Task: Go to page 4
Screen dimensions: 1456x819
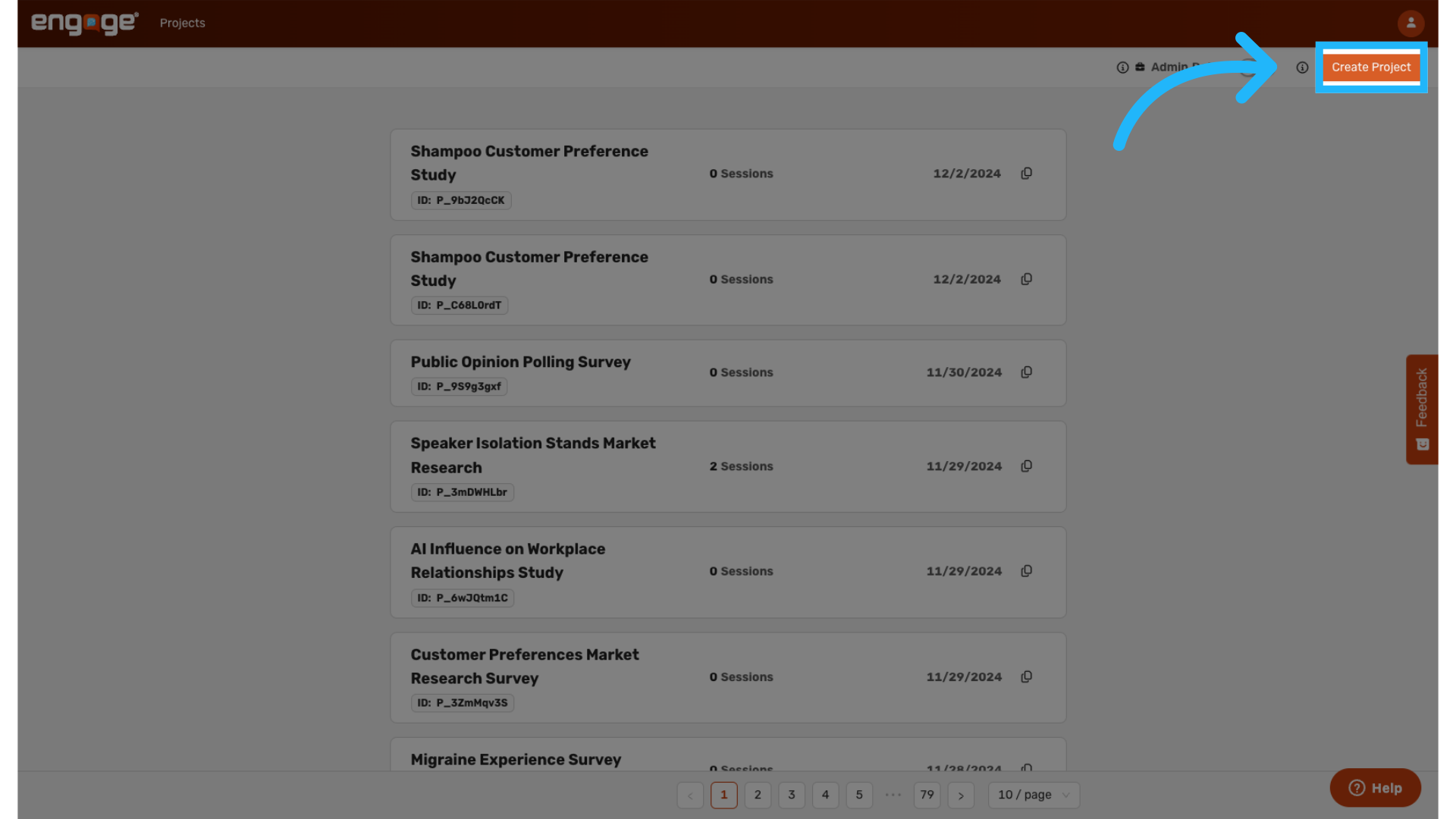Action: coord(825,795)
